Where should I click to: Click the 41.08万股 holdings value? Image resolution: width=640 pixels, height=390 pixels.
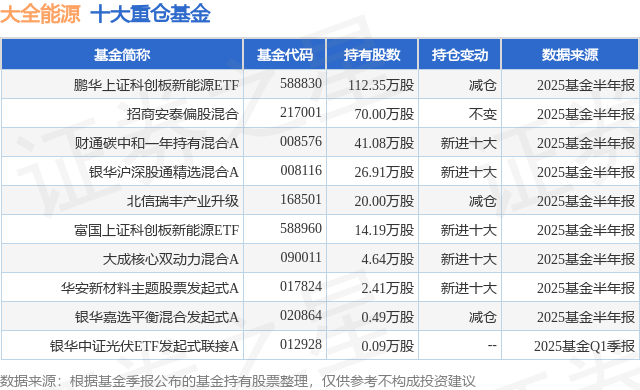[384, 143]
